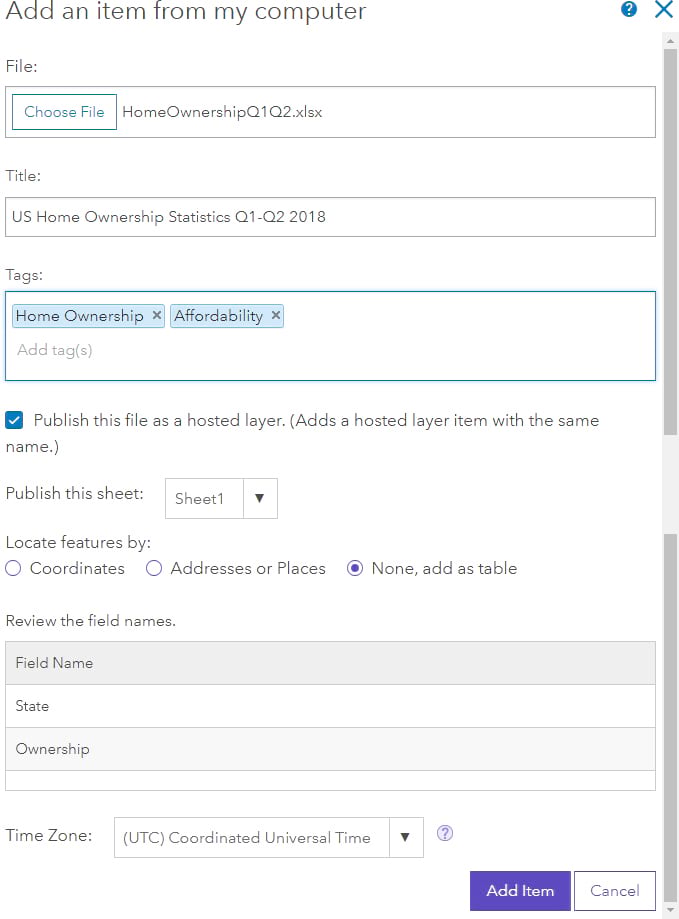Open the "Publish this sheet" selector
The image size is (679, 919).
click(221, 498)
